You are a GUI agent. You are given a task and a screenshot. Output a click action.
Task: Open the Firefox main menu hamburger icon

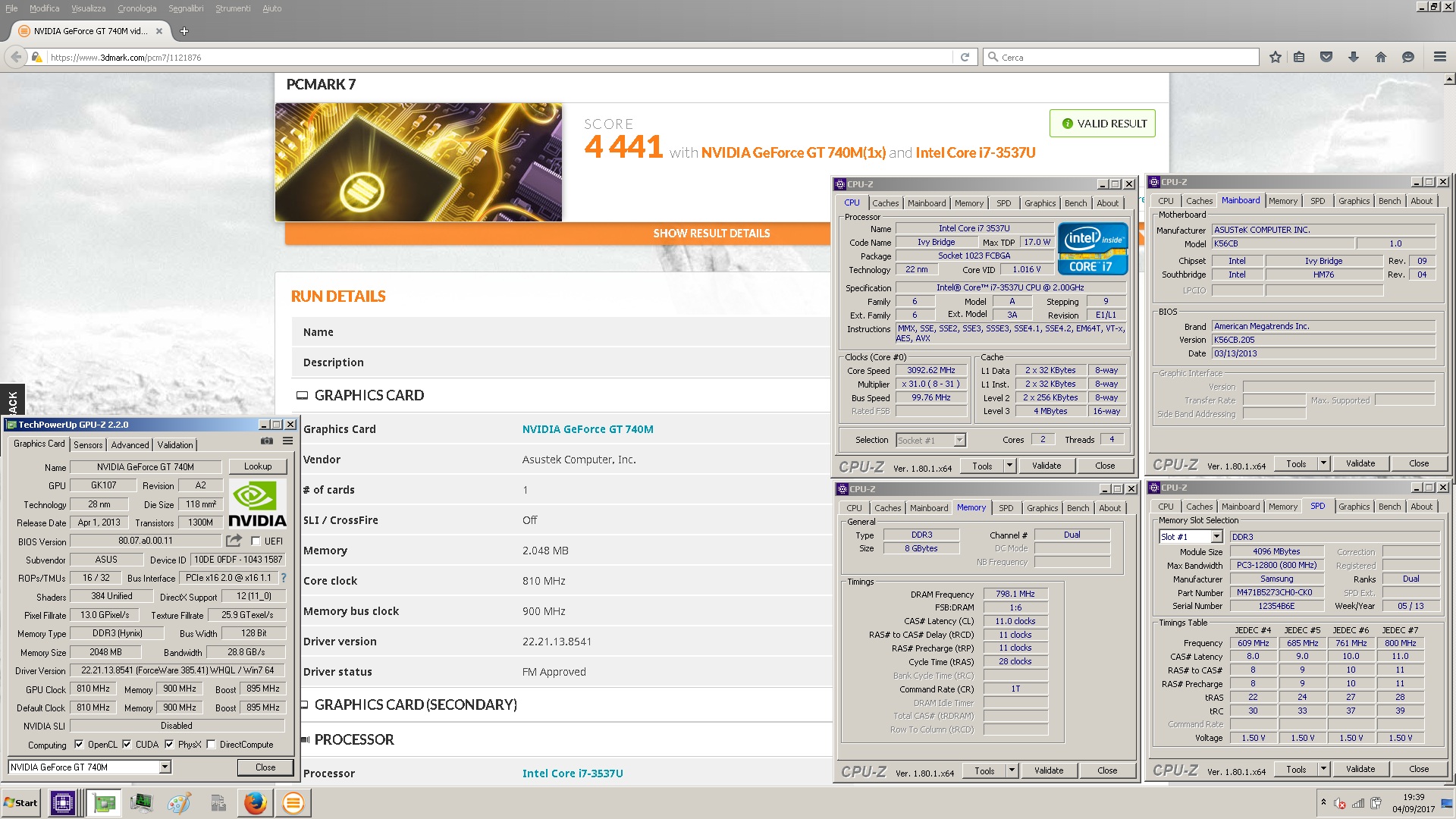(x=1440, y=57)
